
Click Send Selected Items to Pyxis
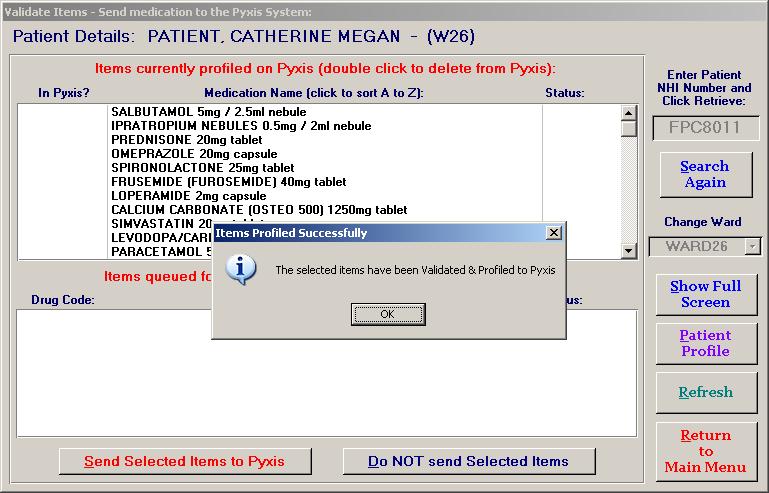coord(185,461)
